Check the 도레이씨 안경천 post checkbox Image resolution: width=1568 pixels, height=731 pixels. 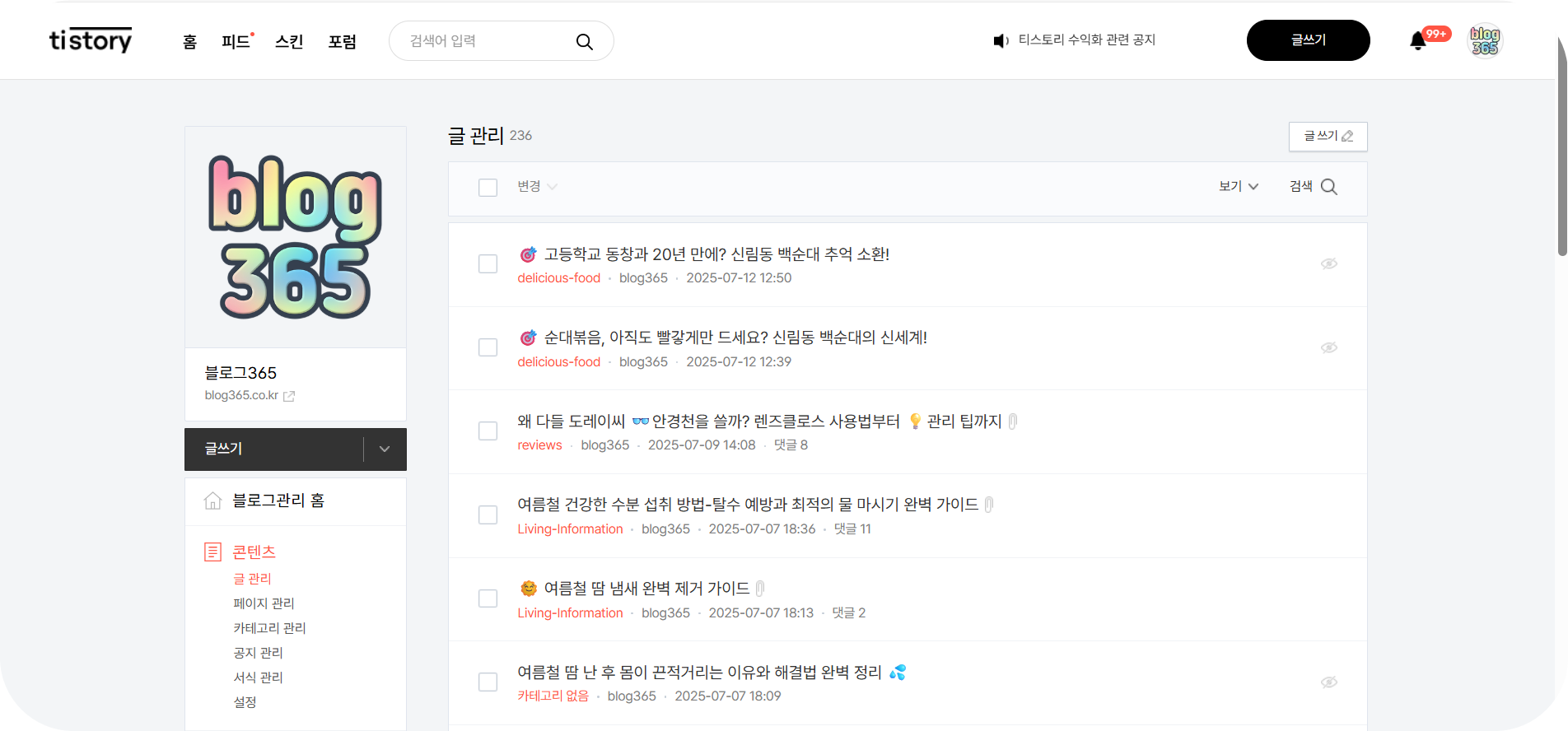(488, 431)
